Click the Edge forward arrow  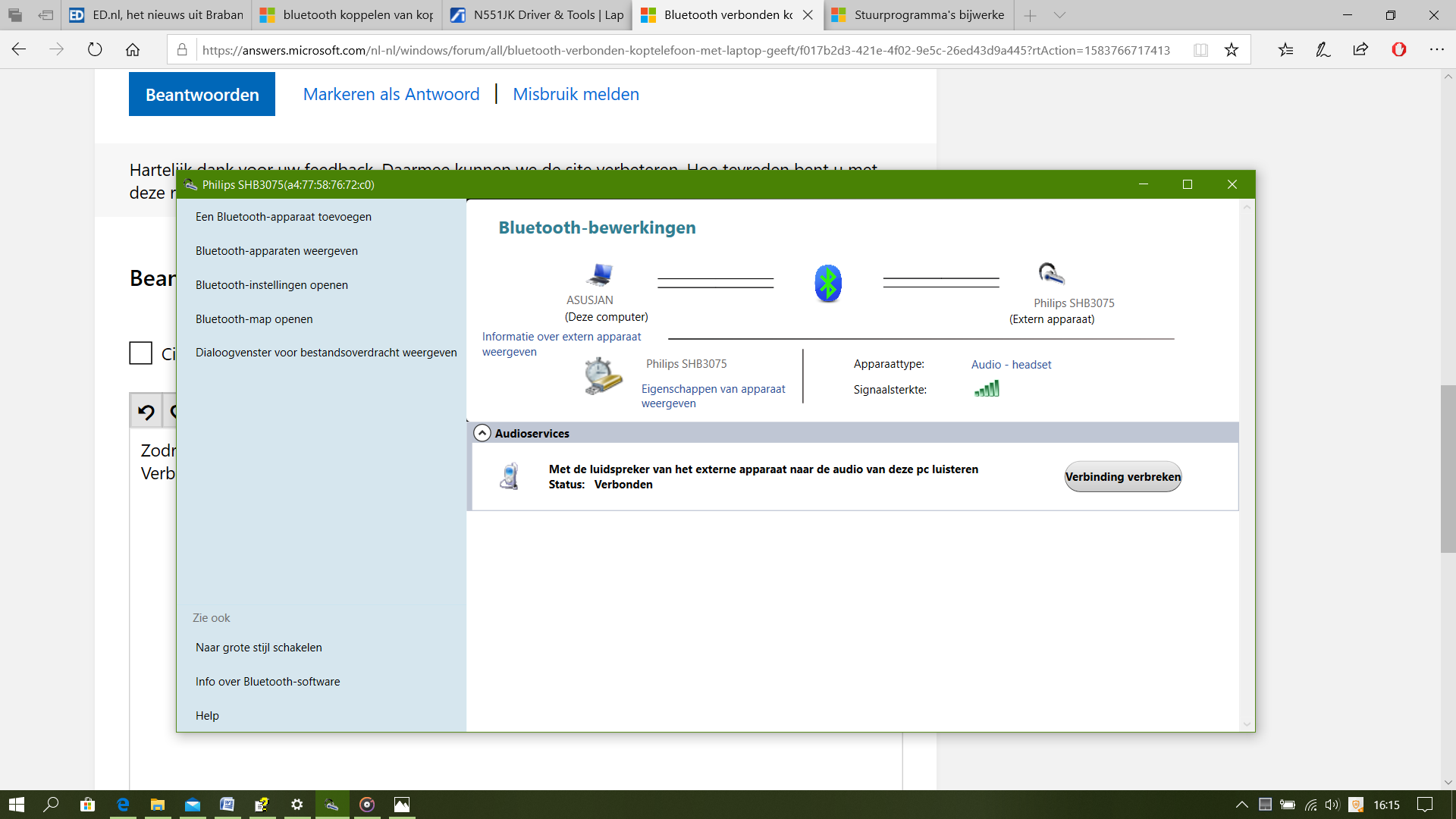57,49
